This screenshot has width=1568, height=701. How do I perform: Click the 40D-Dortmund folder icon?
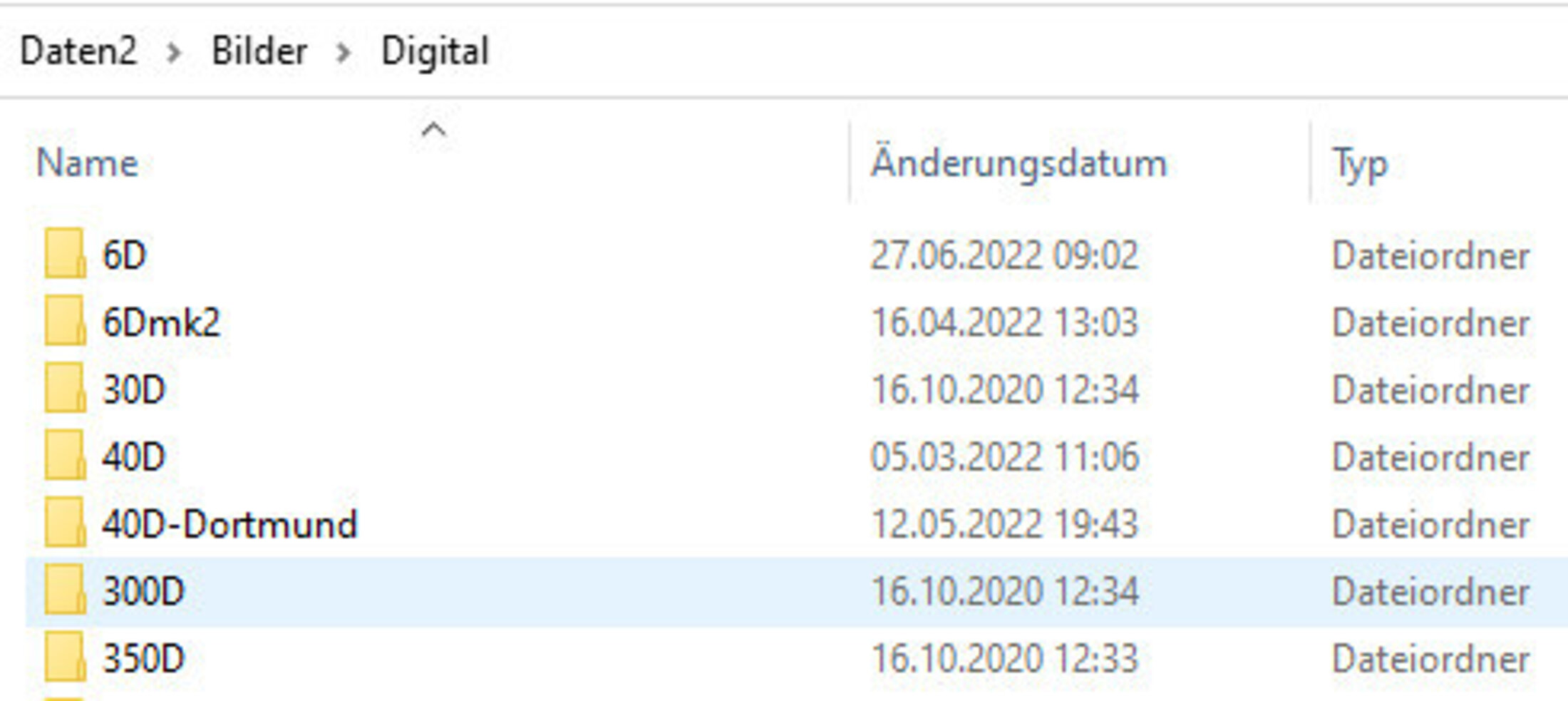(x=64, y=523)
